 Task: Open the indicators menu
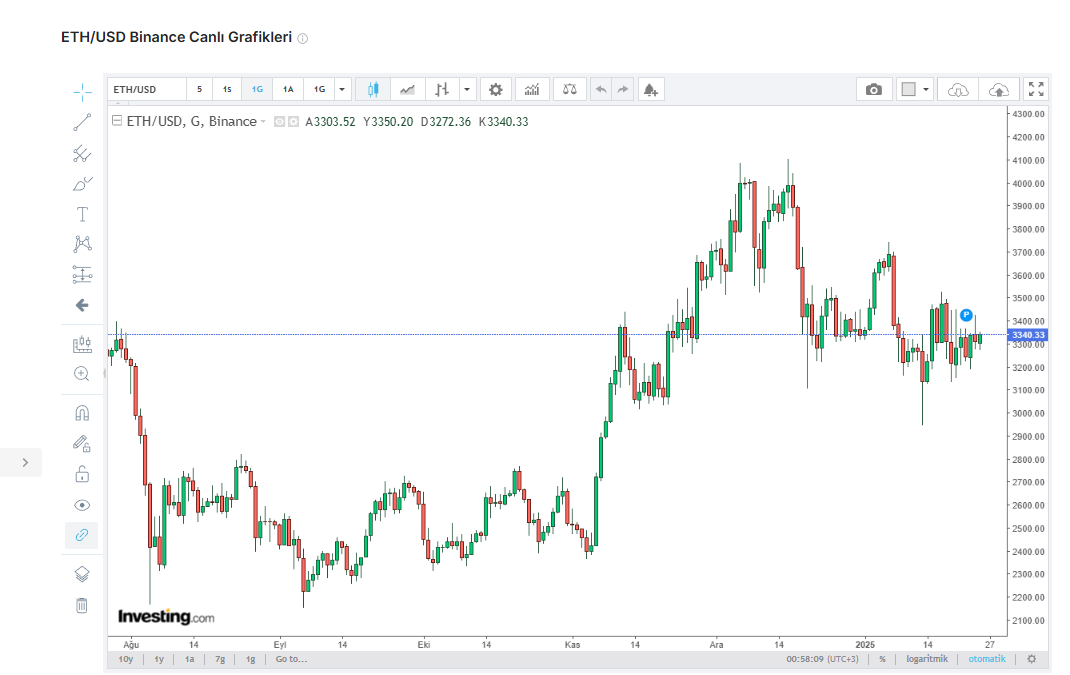tap(532, 89)
